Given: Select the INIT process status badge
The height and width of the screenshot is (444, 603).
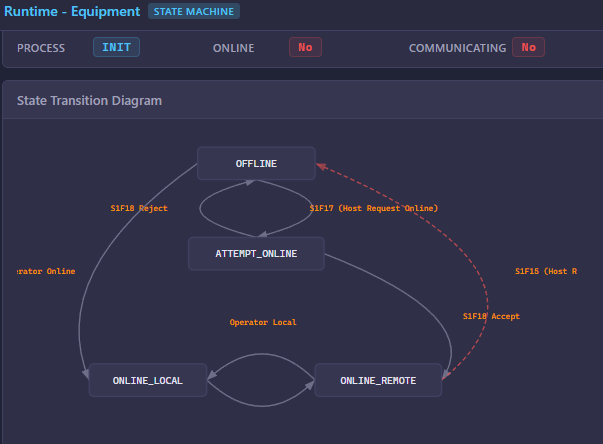Looking at the screenshot, I should [116, 47].
